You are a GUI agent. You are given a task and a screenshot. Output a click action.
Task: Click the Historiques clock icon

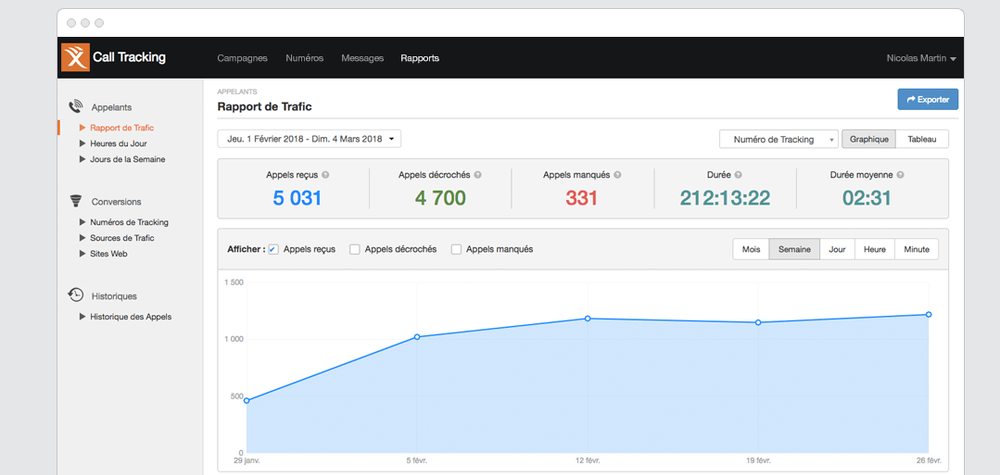(76, 295)
